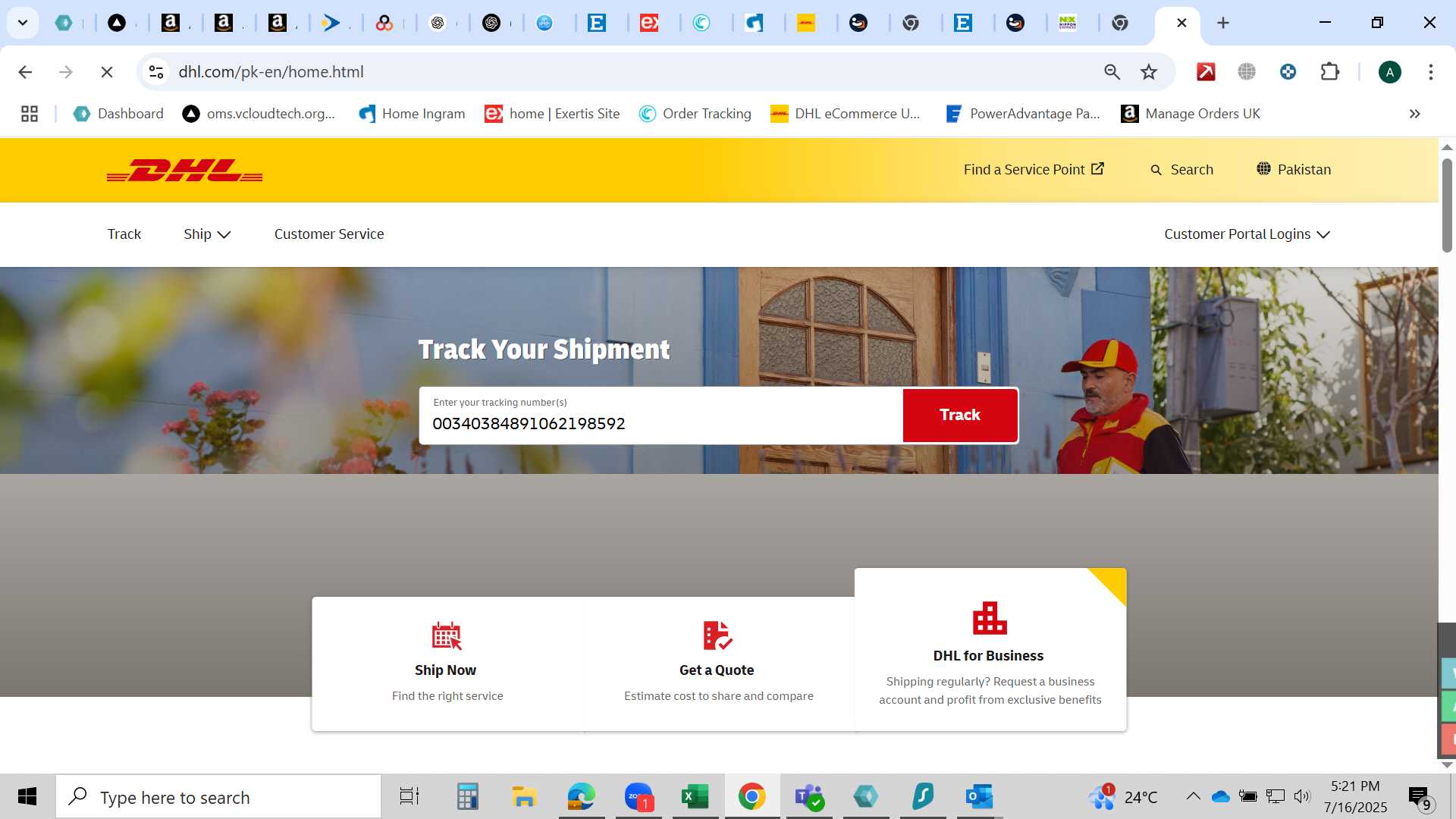Open the Windows Start menu
Screen dimensions: 1456x819
pyautogui.click(x=27, y=797)
